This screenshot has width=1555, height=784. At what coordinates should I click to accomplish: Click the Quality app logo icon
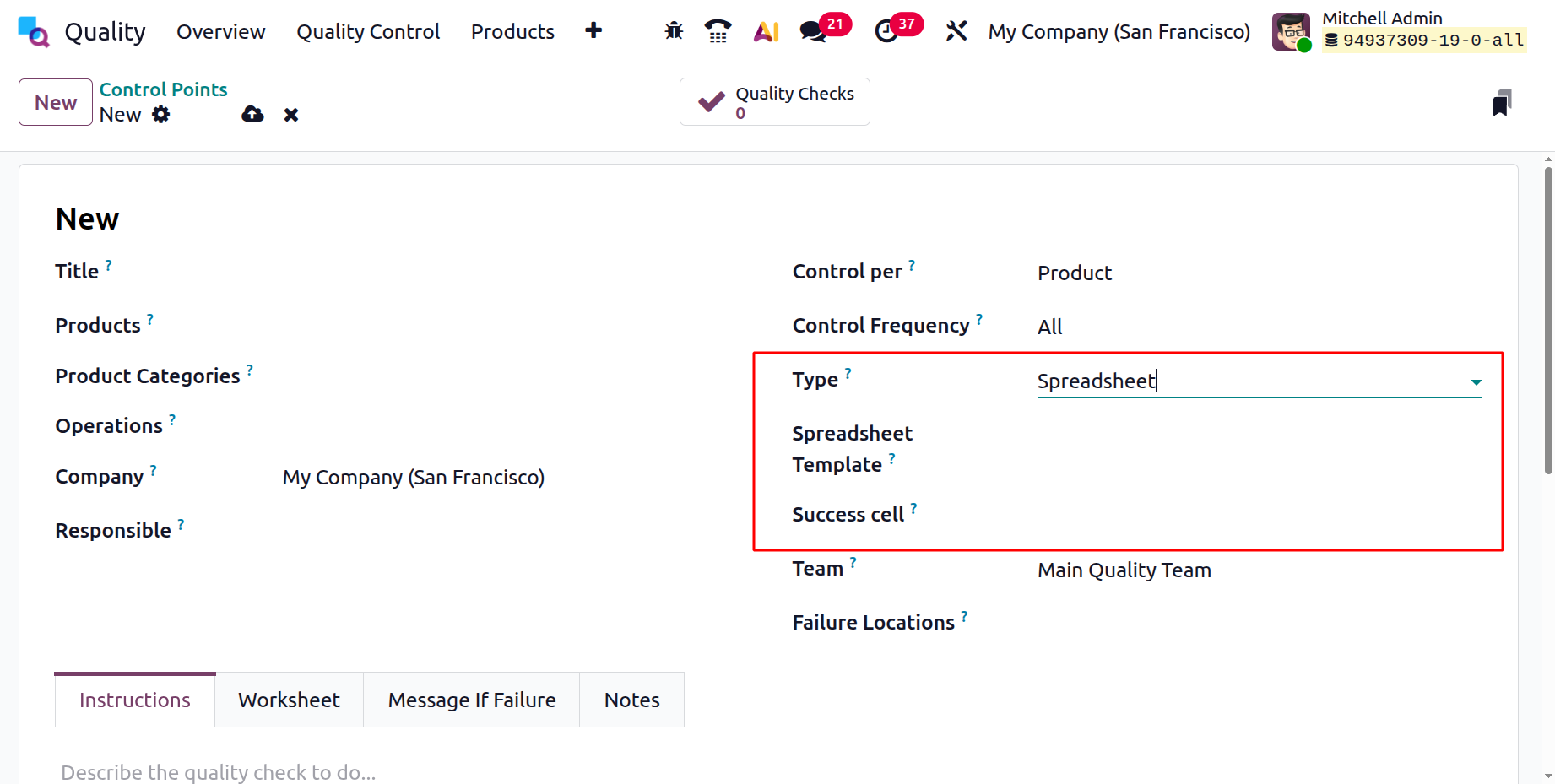coord(34,32)
